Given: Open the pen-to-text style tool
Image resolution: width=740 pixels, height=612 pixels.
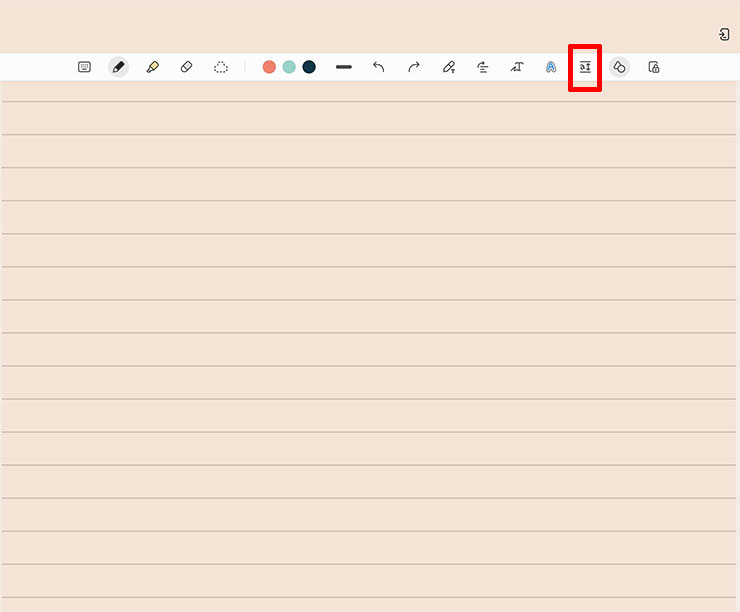Looking at the screenshot, I should pyautogui.click(x=449, y=67).
